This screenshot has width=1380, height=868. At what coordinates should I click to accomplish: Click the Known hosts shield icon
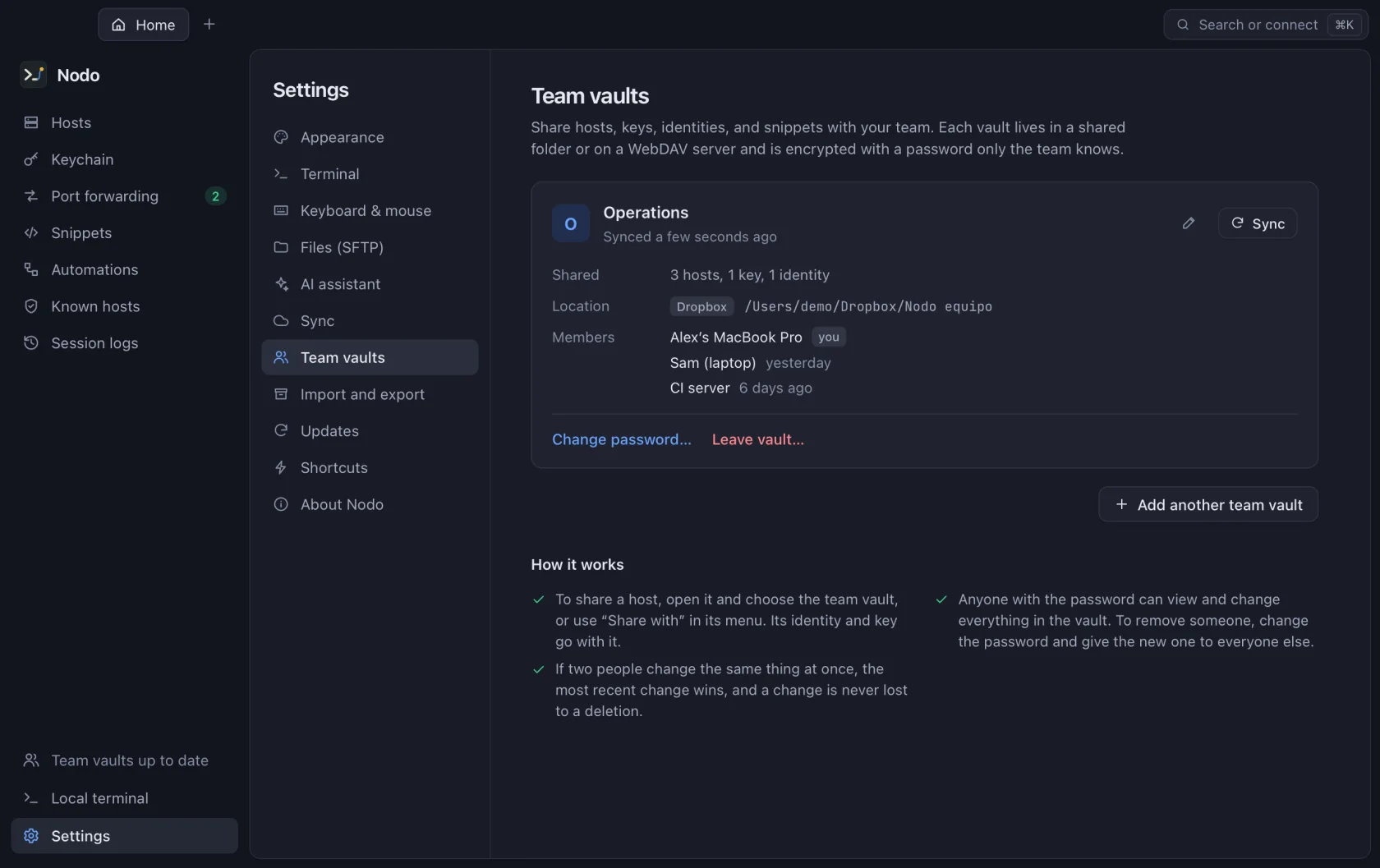pyautogui.click(x=31, y=306)
